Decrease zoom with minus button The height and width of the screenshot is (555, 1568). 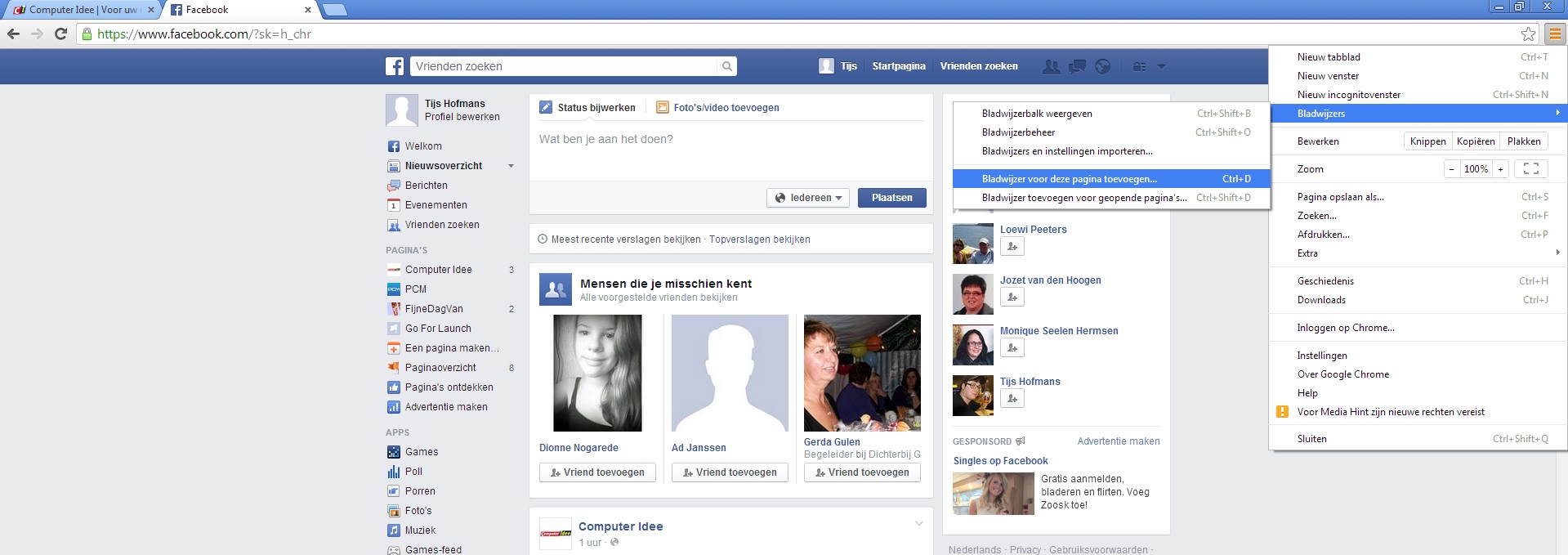pyautogui.click(x=1451, y=169)
